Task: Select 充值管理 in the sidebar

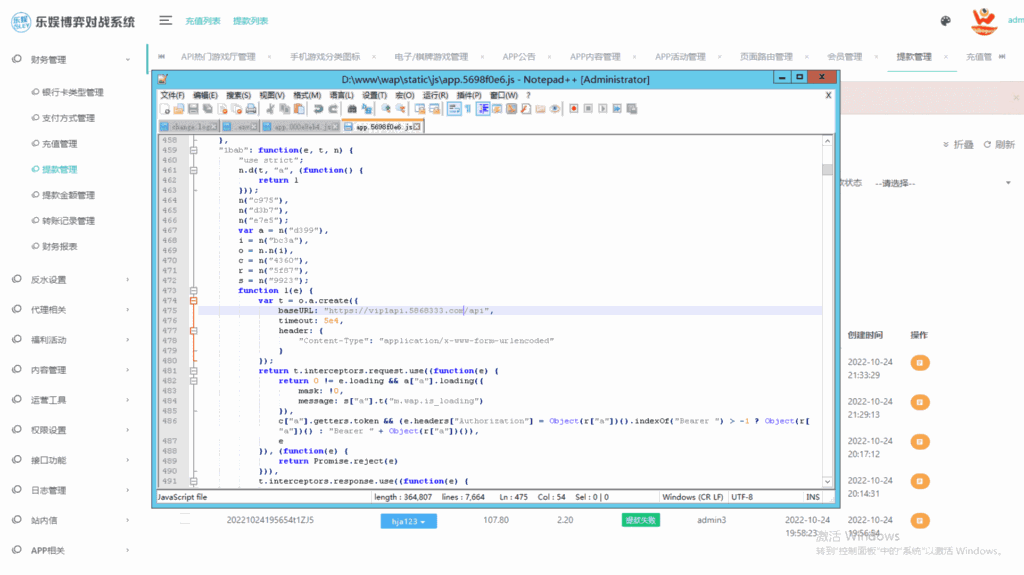Action: [59, 144]
